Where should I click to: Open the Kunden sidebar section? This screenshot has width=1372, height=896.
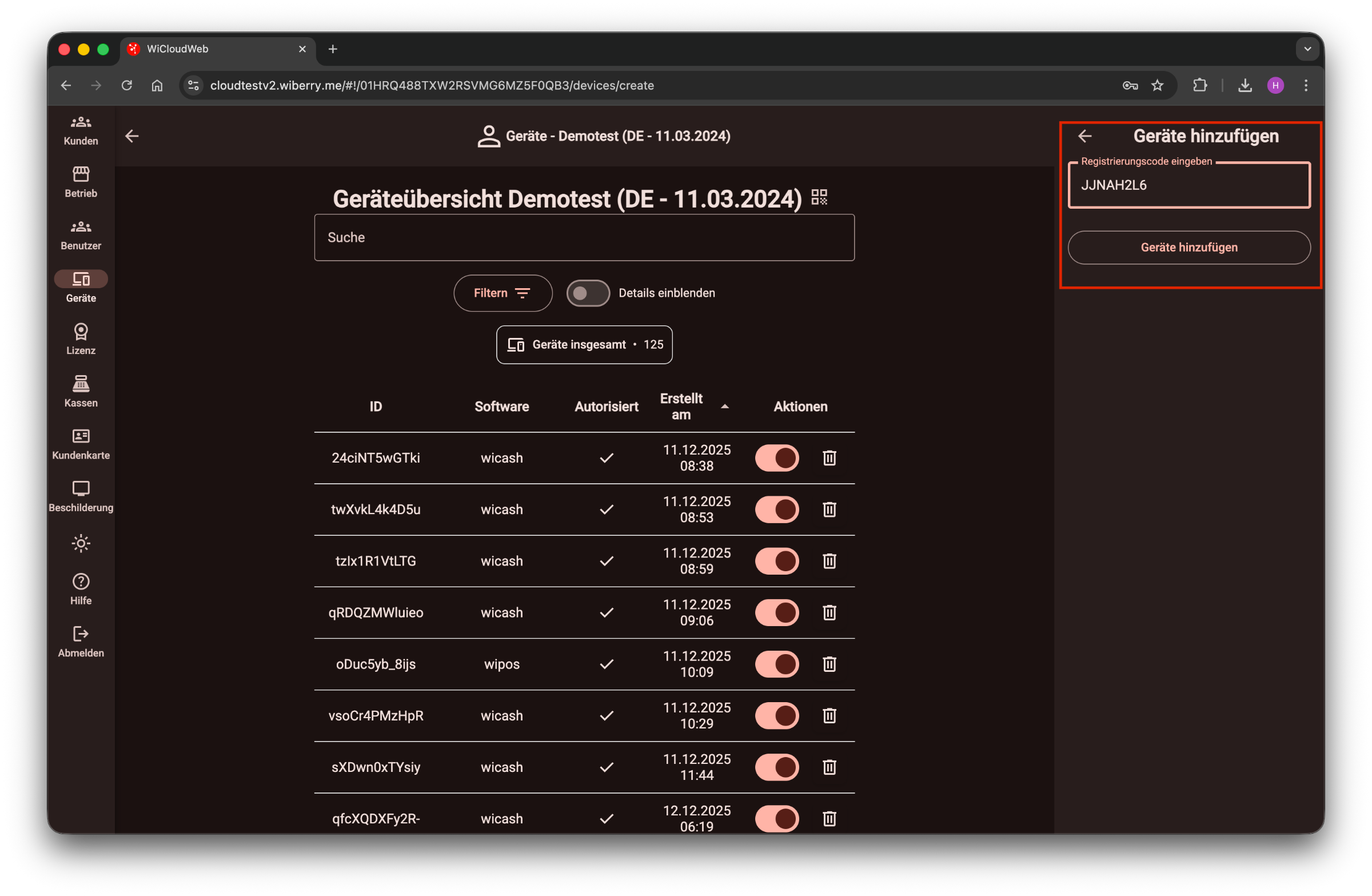point(81,130)
